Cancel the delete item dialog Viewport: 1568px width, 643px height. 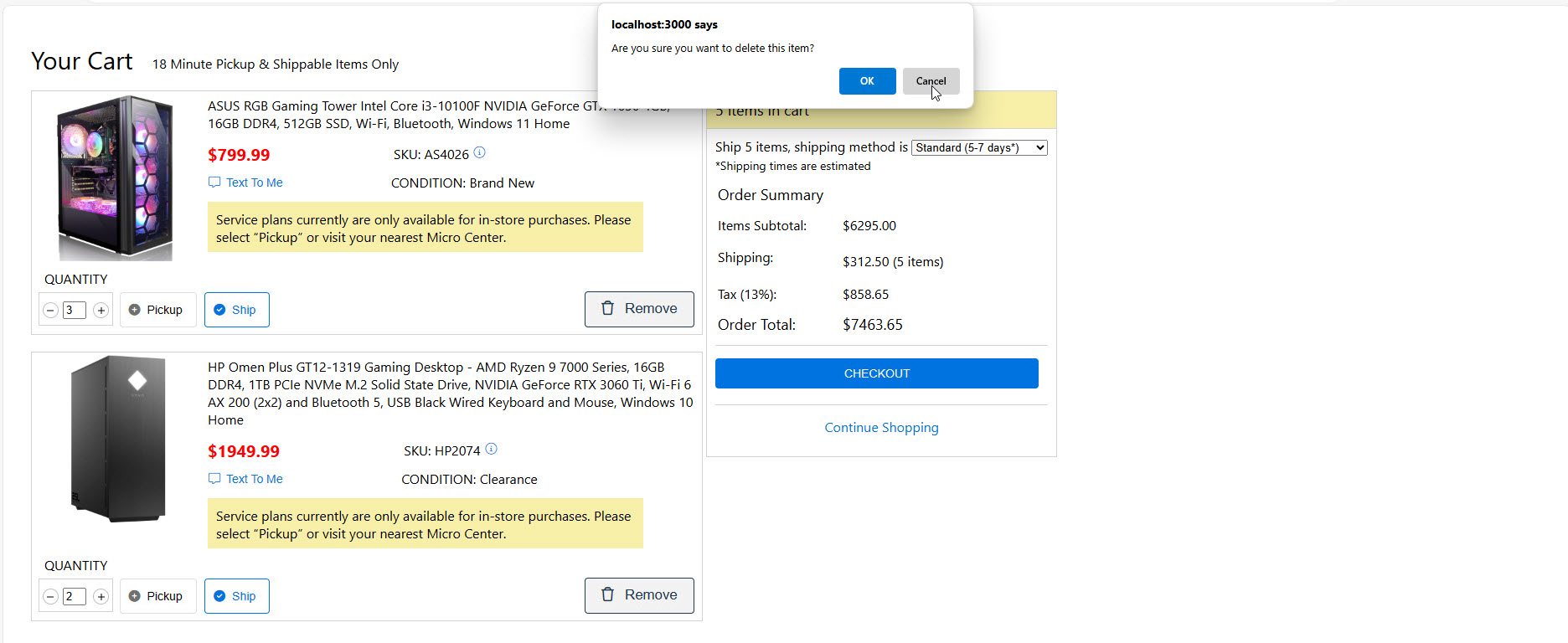click(x=931, y=81)
